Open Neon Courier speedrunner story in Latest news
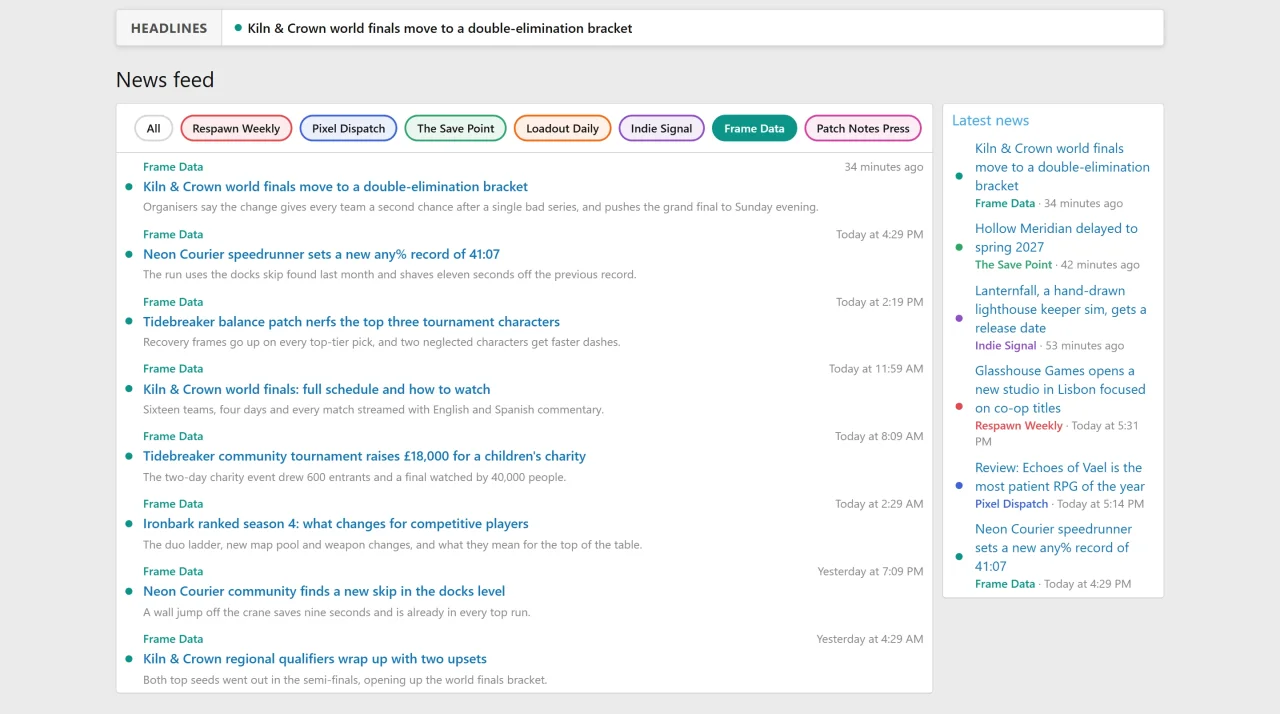 pos(1054,547)
